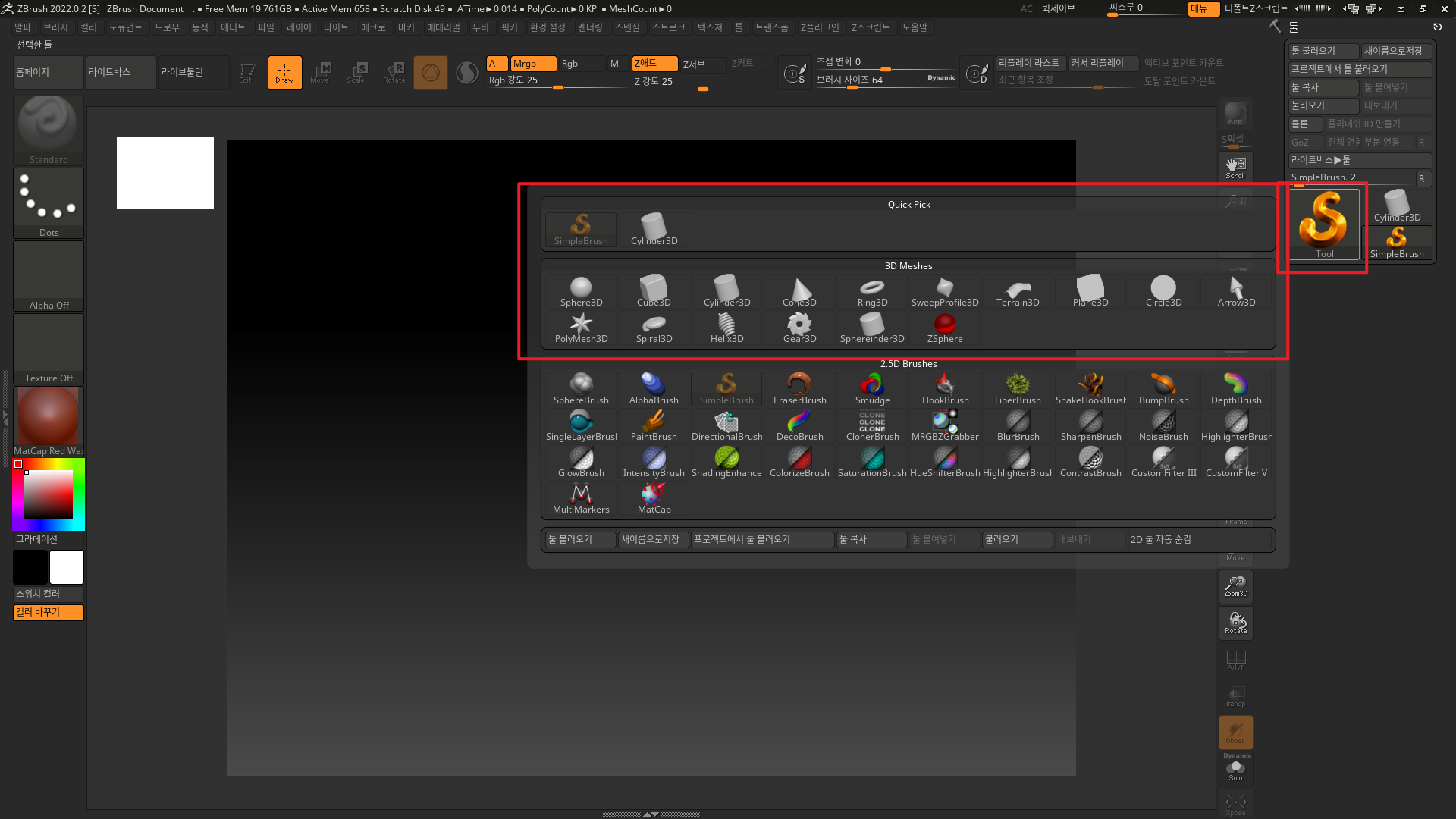The width and height of the screenshot is (1456, 819).
Task: Open the 도움말 menu
Action: (915, 27)
